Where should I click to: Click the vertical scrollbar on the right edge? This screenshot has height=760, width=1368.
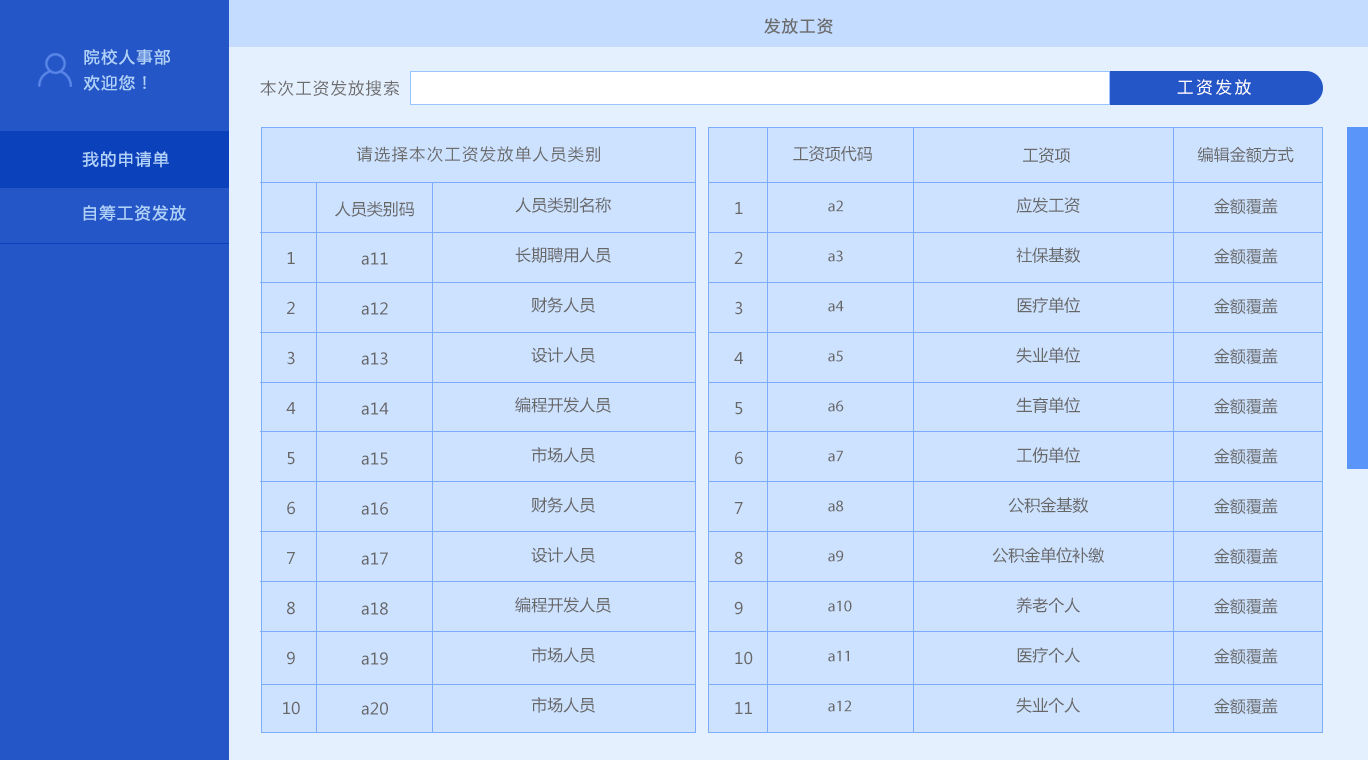tap(1357, 297)
